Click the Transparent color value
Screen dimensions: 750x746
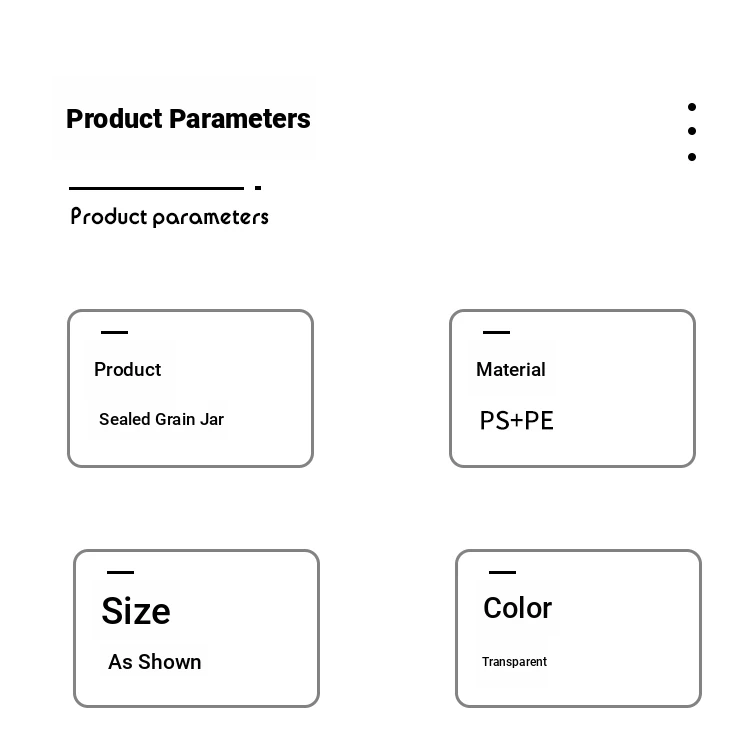pyautogui.click(x=514, y=662)
